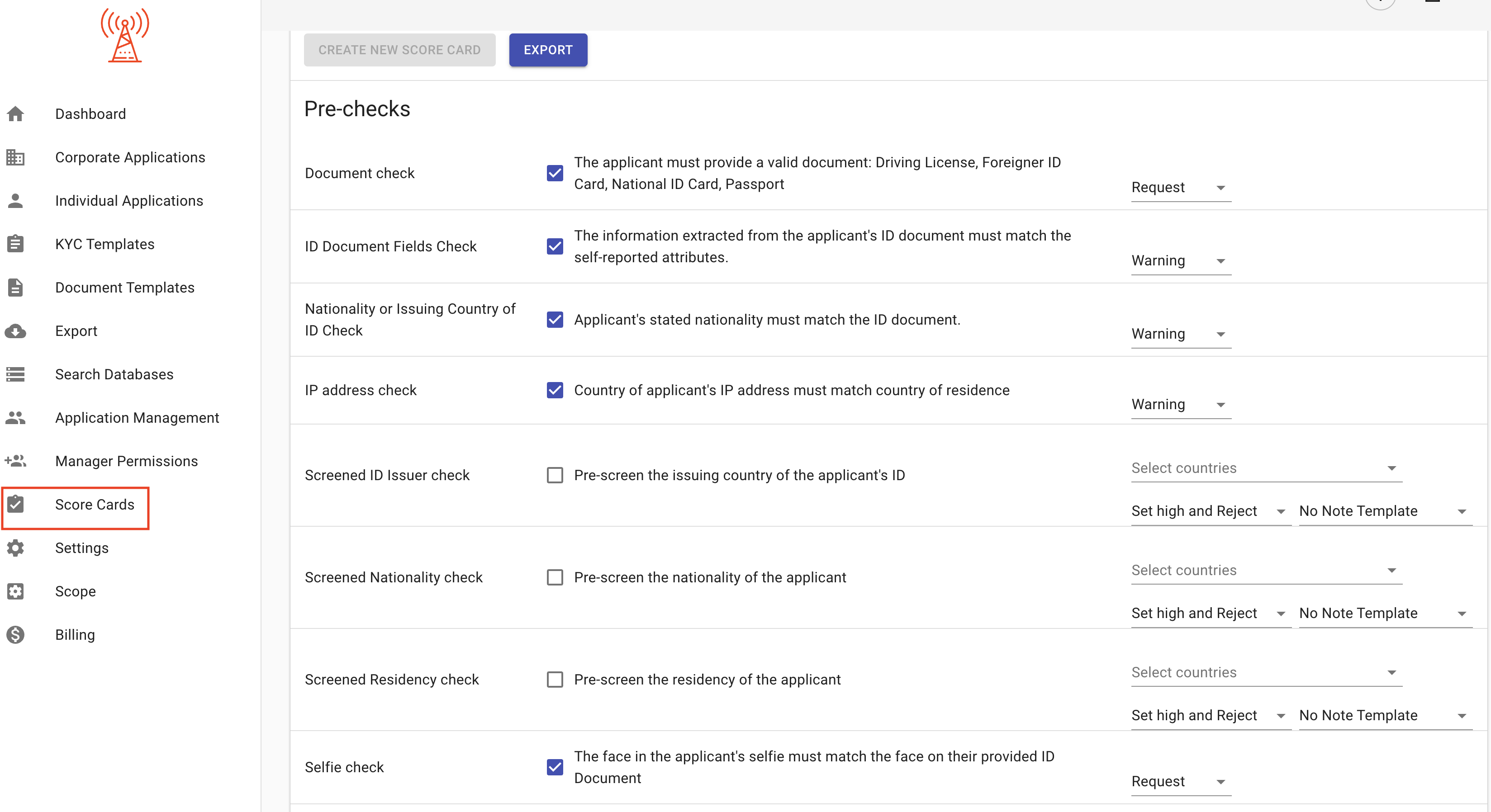
Task: Open IP address check Warning dropdown
Action: coord(1181,404)
